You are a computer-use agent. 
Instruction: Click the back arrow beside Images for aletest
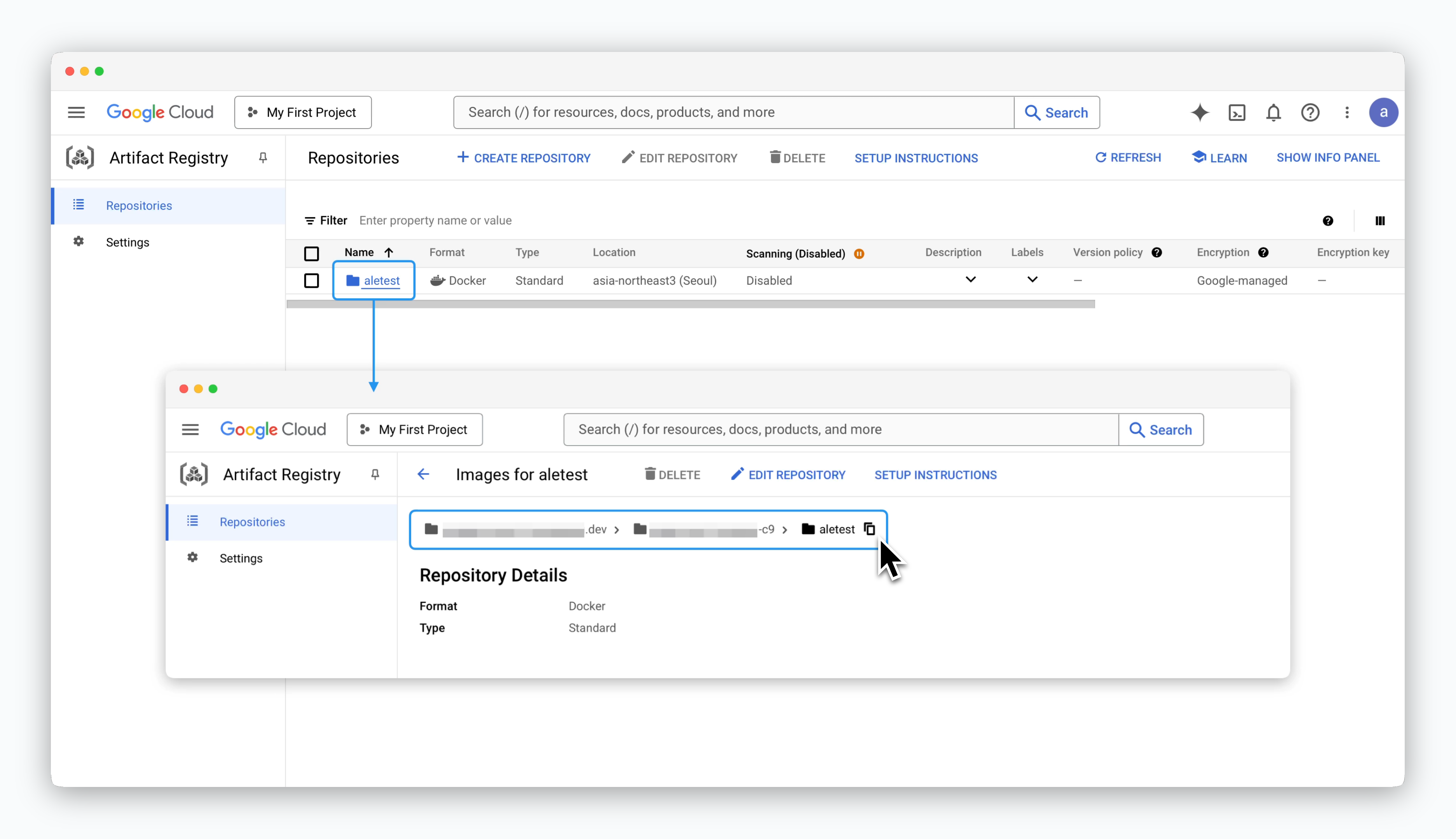pyautogui.click(x=424, y=474)
